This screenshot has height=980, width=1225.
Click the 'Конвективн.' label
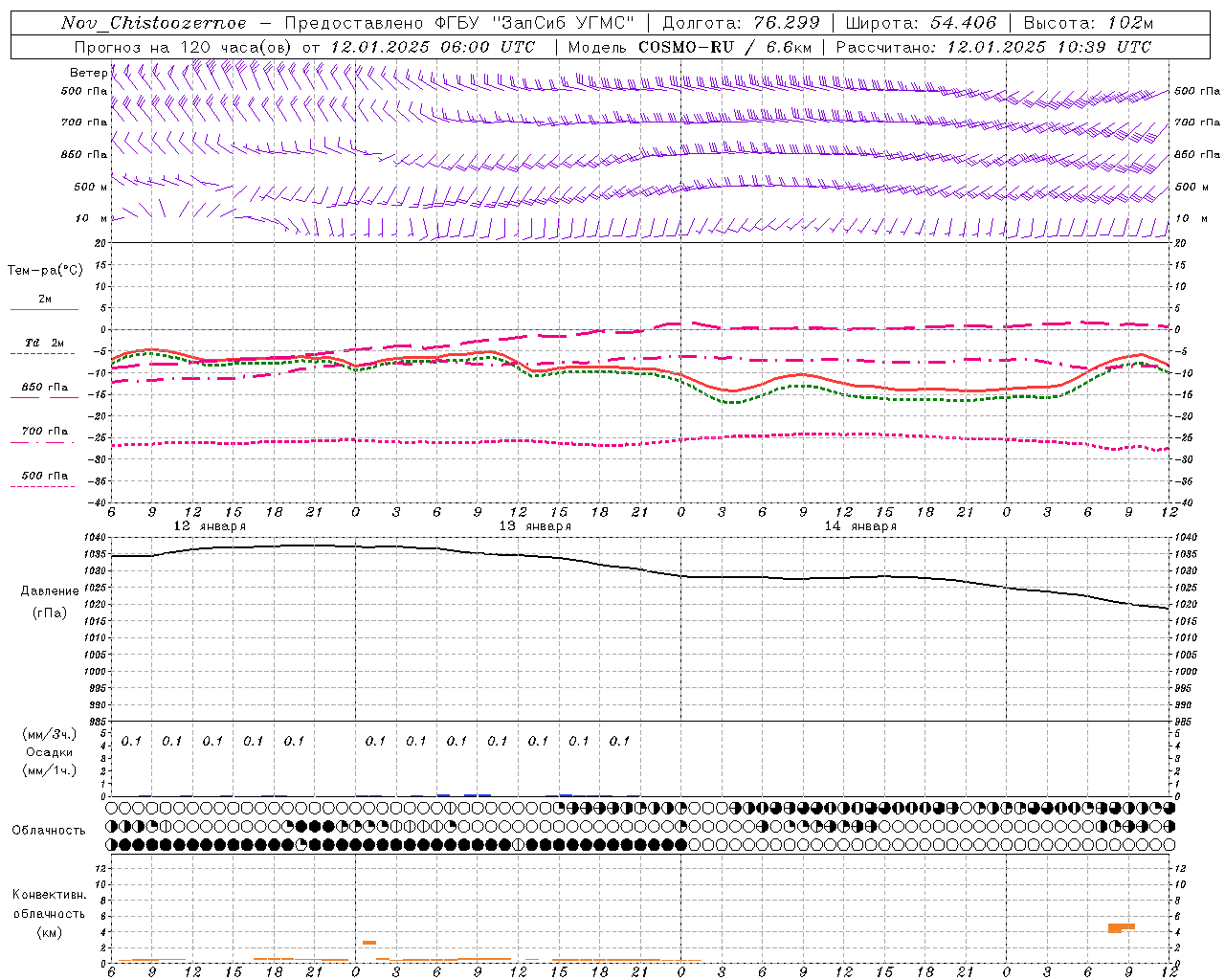pyautogui.click(x=50, y=895)
